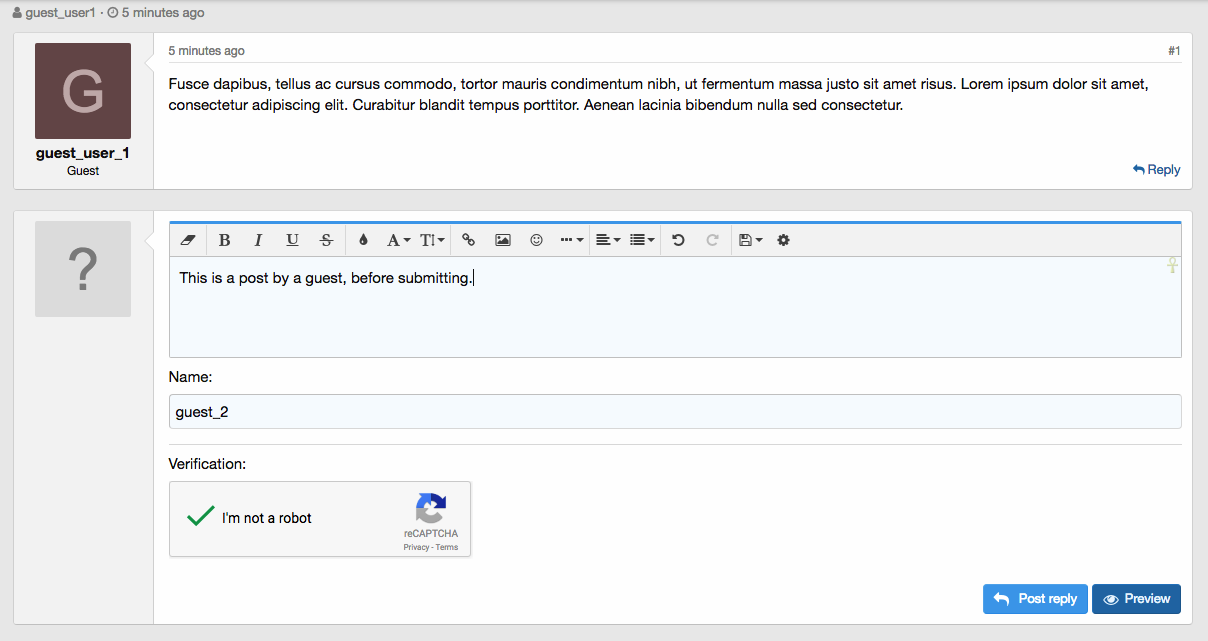
Task: Insert an image into the post
Action: click(503, 240)
